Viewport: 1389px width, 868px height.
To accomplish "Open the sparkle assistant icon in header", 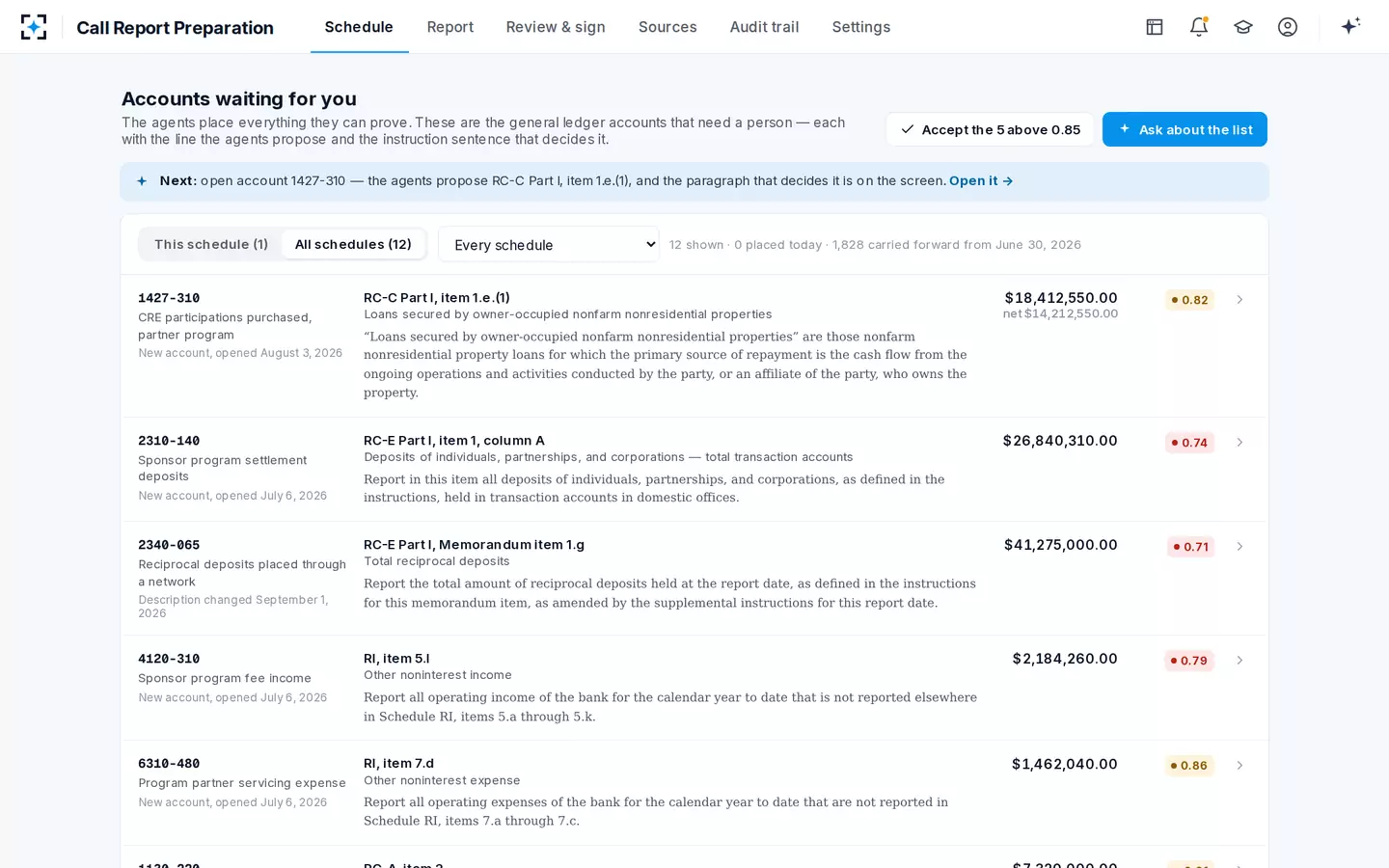I will (x=1350, y=26).
